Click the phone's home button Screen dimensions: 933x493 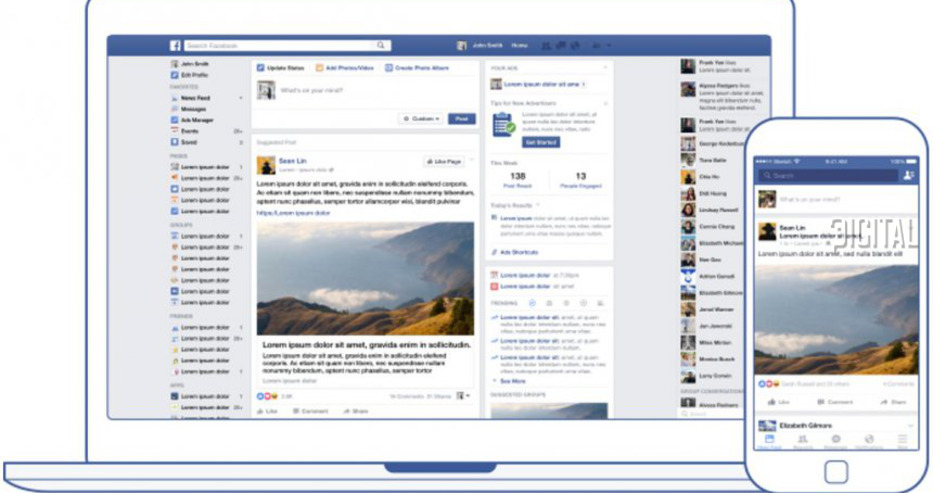(836, 472)
